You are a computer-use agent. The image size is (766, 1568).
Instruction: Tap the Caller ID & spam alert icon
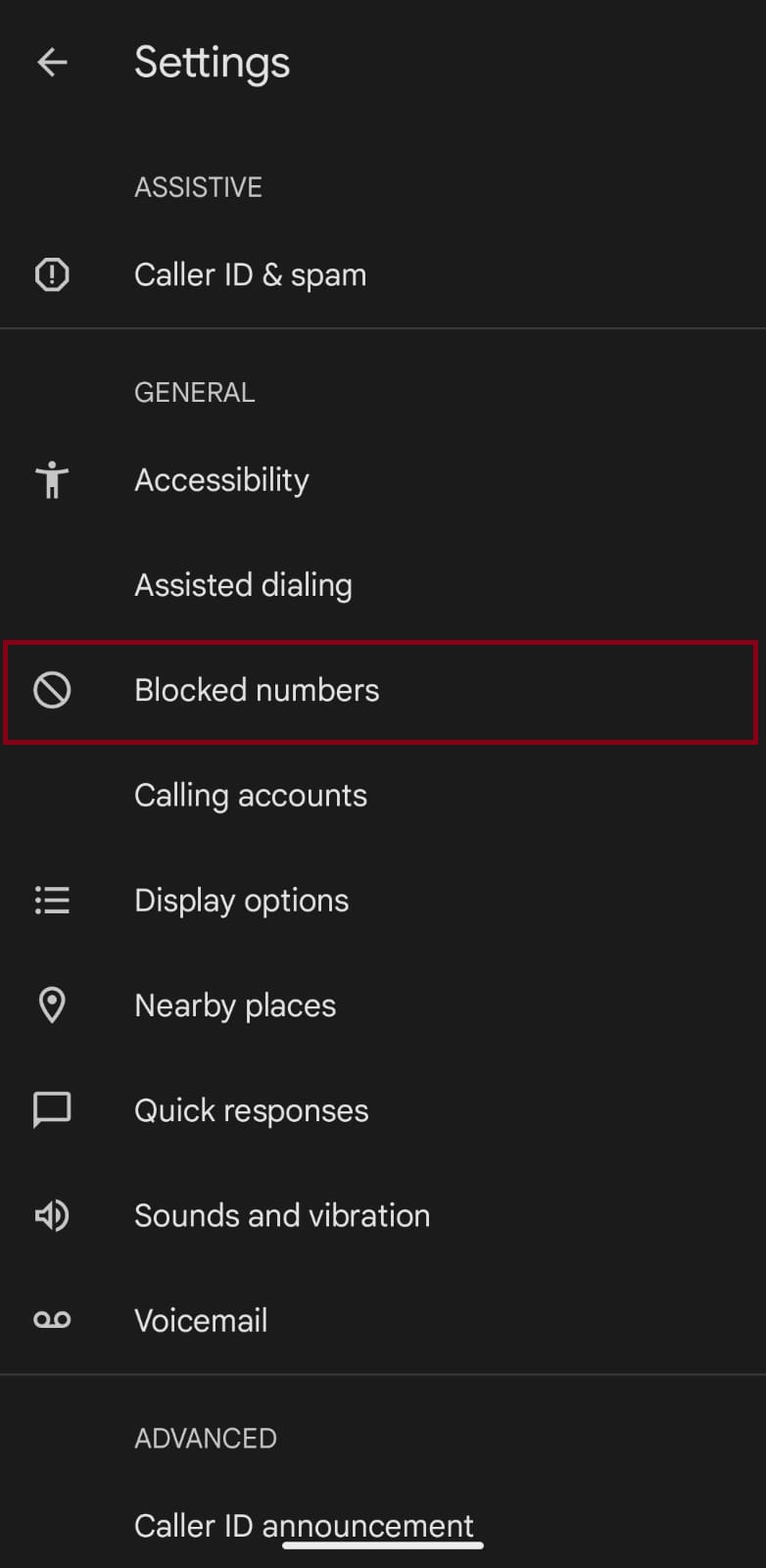tap(52, 274)
